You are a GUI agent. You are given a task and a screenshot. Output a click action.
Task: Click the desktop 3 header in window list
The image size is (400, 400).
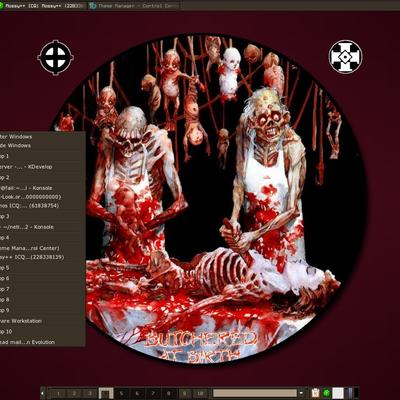[43, 216]
